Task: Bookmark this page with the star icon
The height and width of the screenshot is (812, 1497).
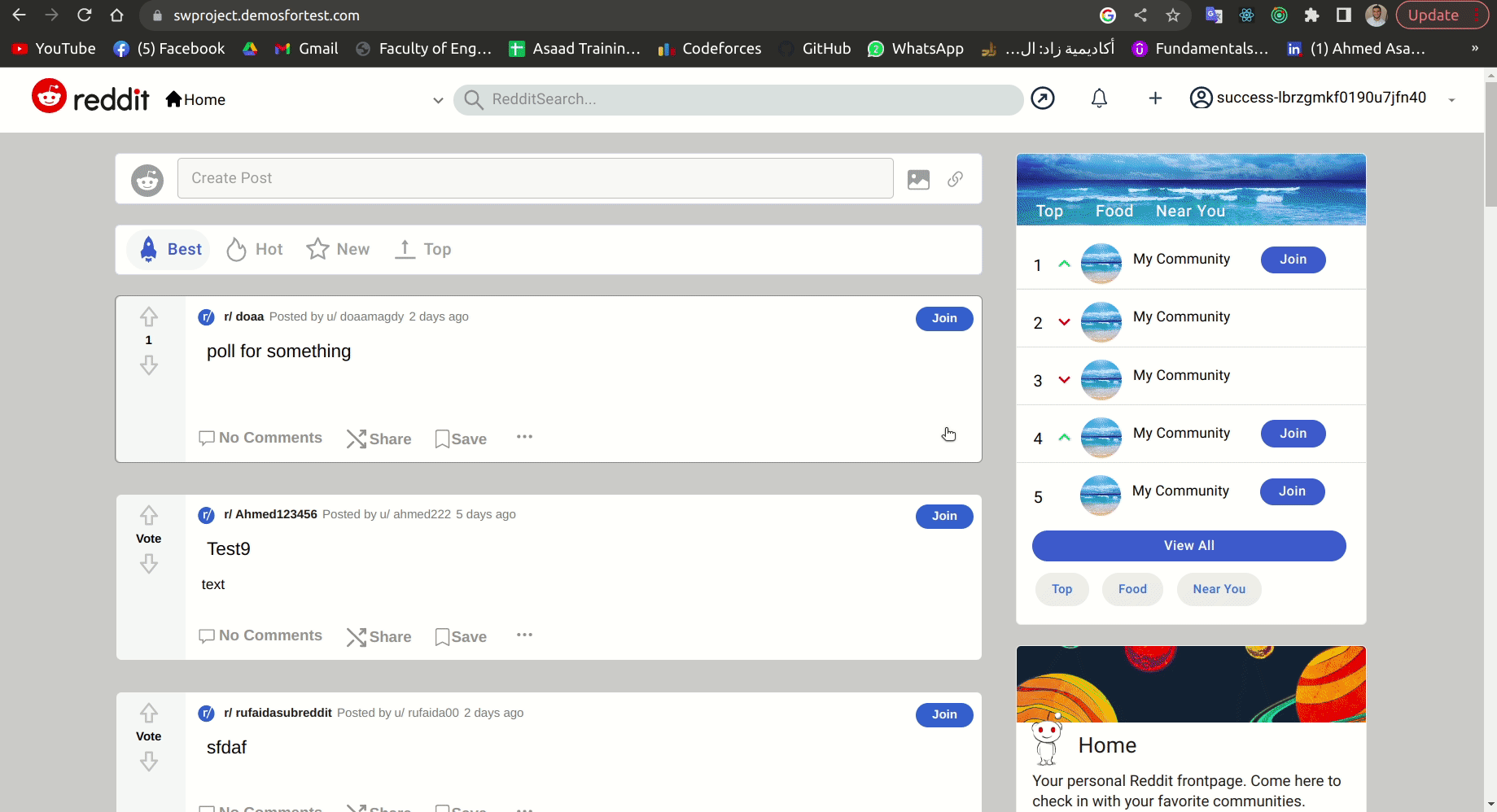Action: (1172, 15)
